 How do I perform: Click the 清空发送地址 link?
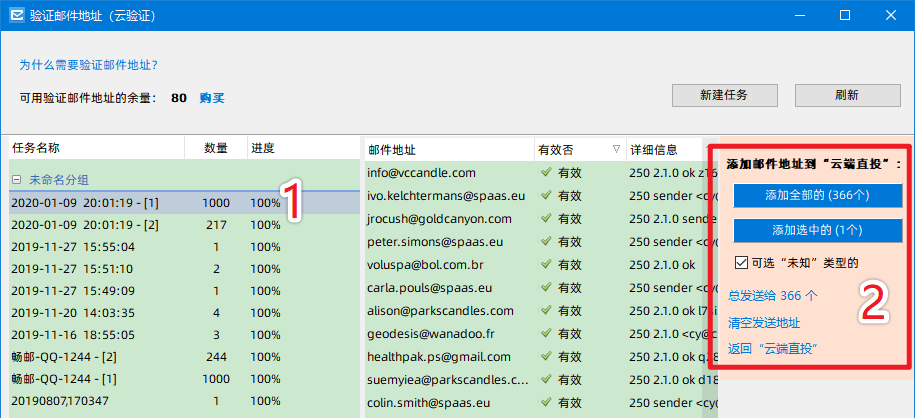pos(764,323)
